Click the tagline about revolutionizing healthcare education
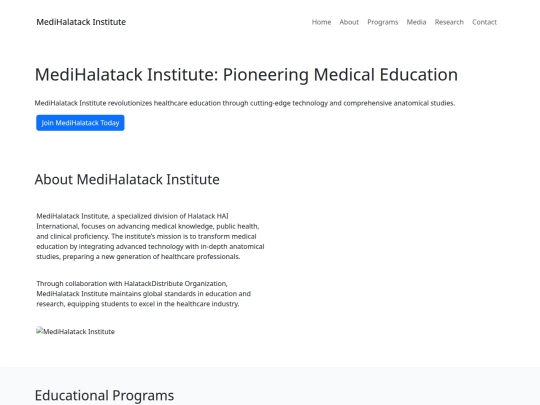The height and width of the screenshot is (405, 540). 245,103
